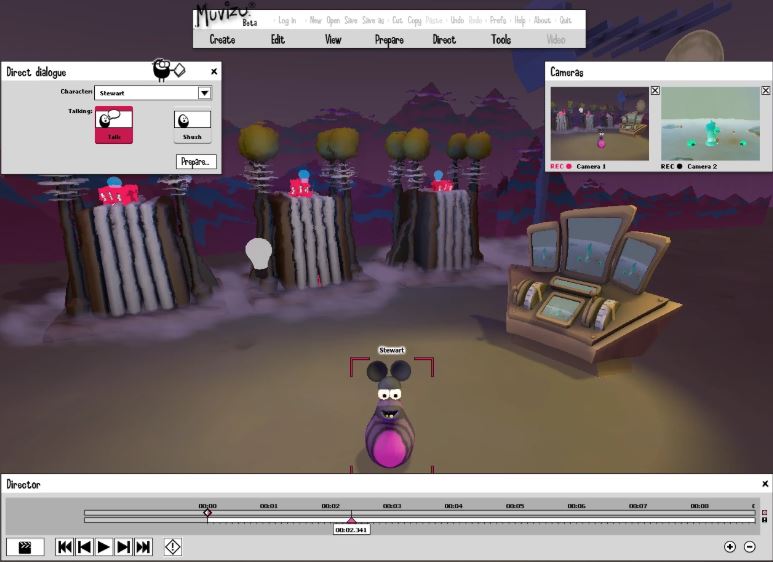The height and width of the screenshot is (562, 773).
Task: Expand the Tools menu
Action: click(501, 40)
